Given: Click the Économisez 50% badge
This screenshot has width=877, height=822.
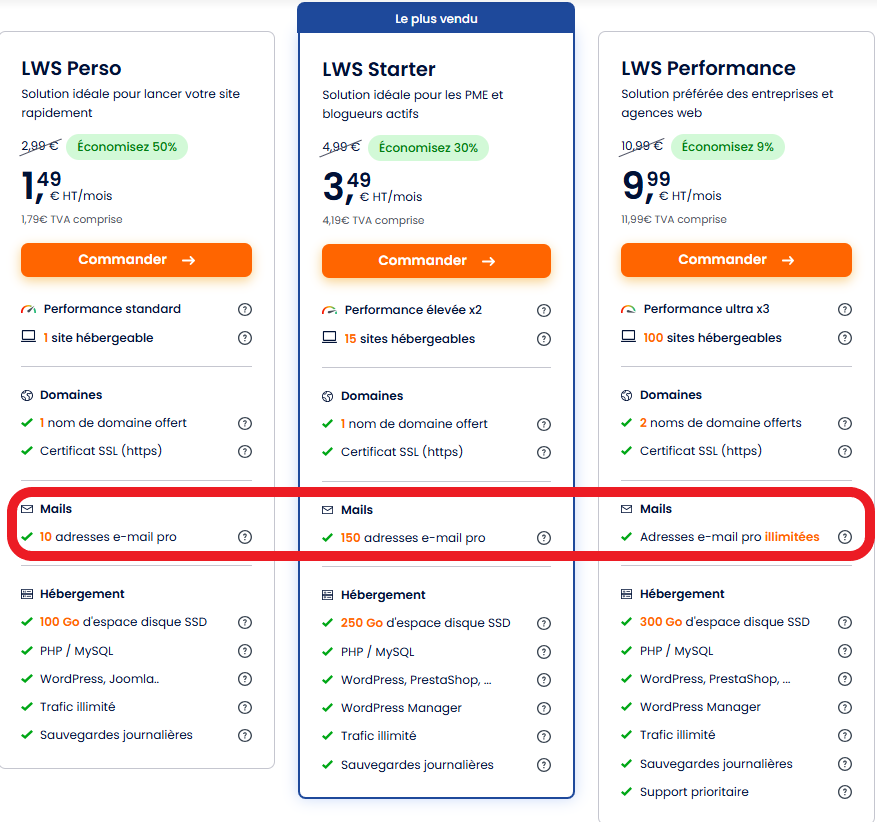Looking at the screenshot, I should coord(127,147).
